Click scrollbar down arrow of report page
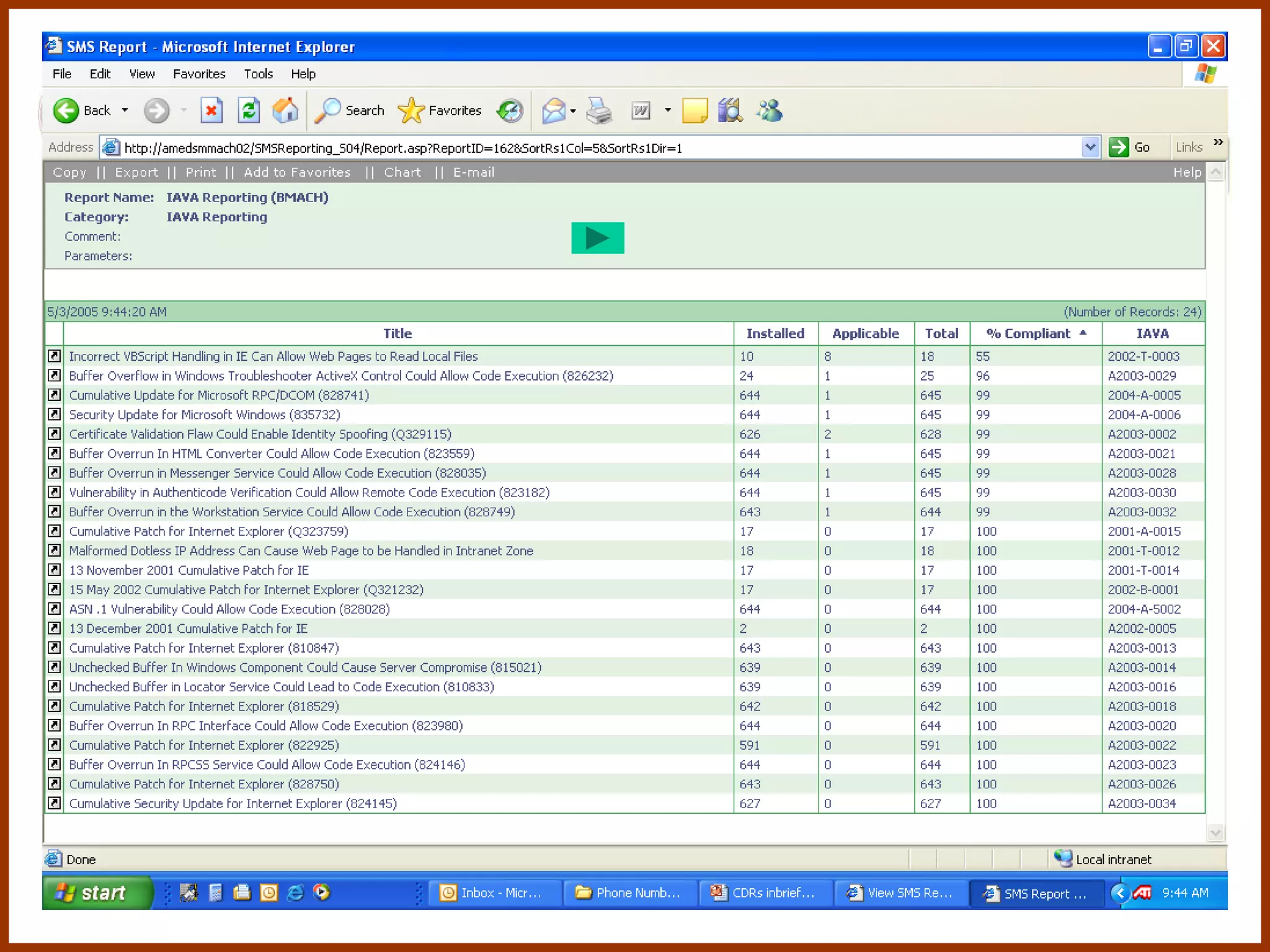The height and width of the screenshot is (952, 1270). [x=1215, y=832]
